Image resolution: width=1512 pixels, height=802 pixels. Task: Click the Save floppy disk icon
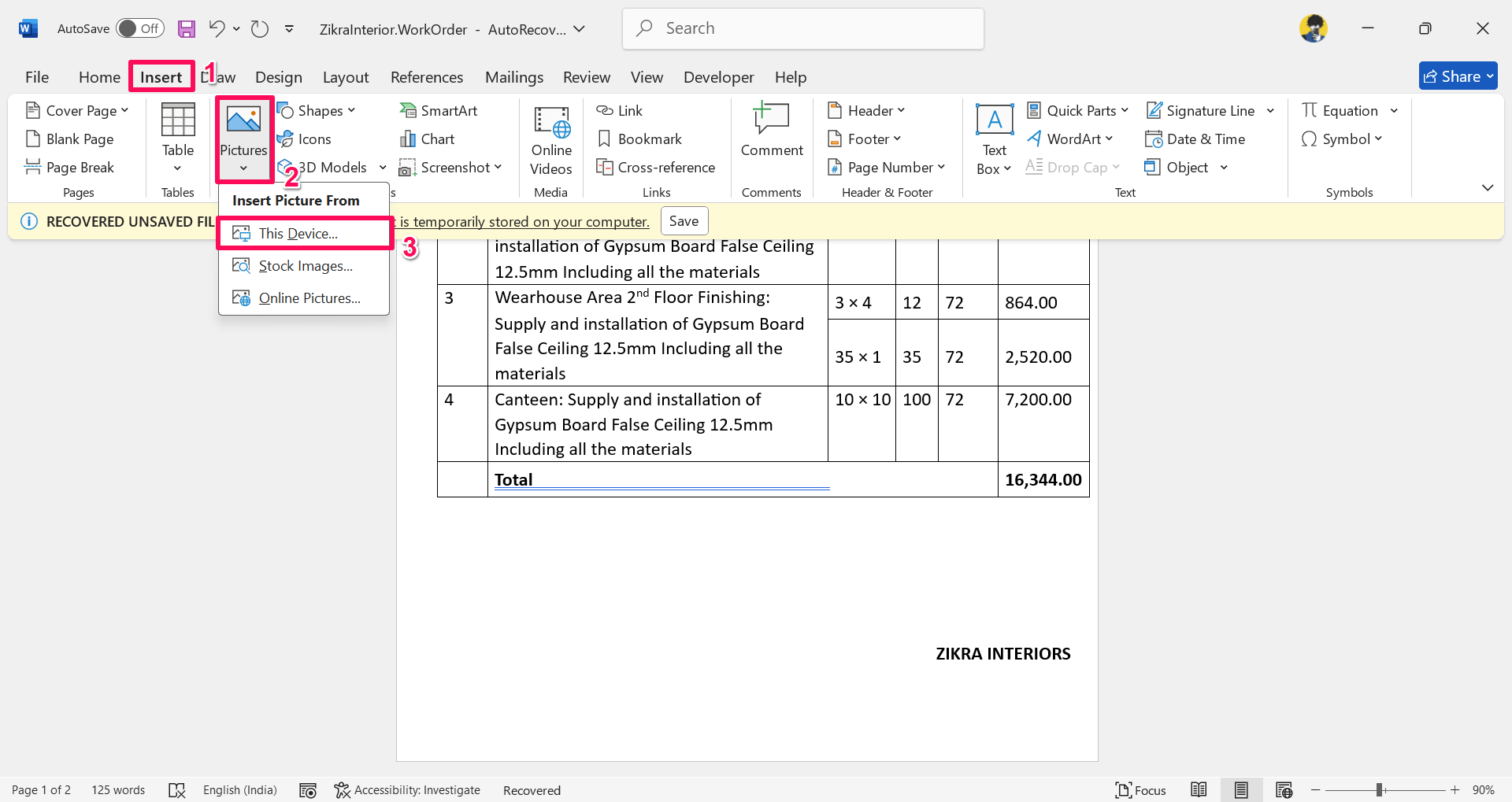pos(186,29)
